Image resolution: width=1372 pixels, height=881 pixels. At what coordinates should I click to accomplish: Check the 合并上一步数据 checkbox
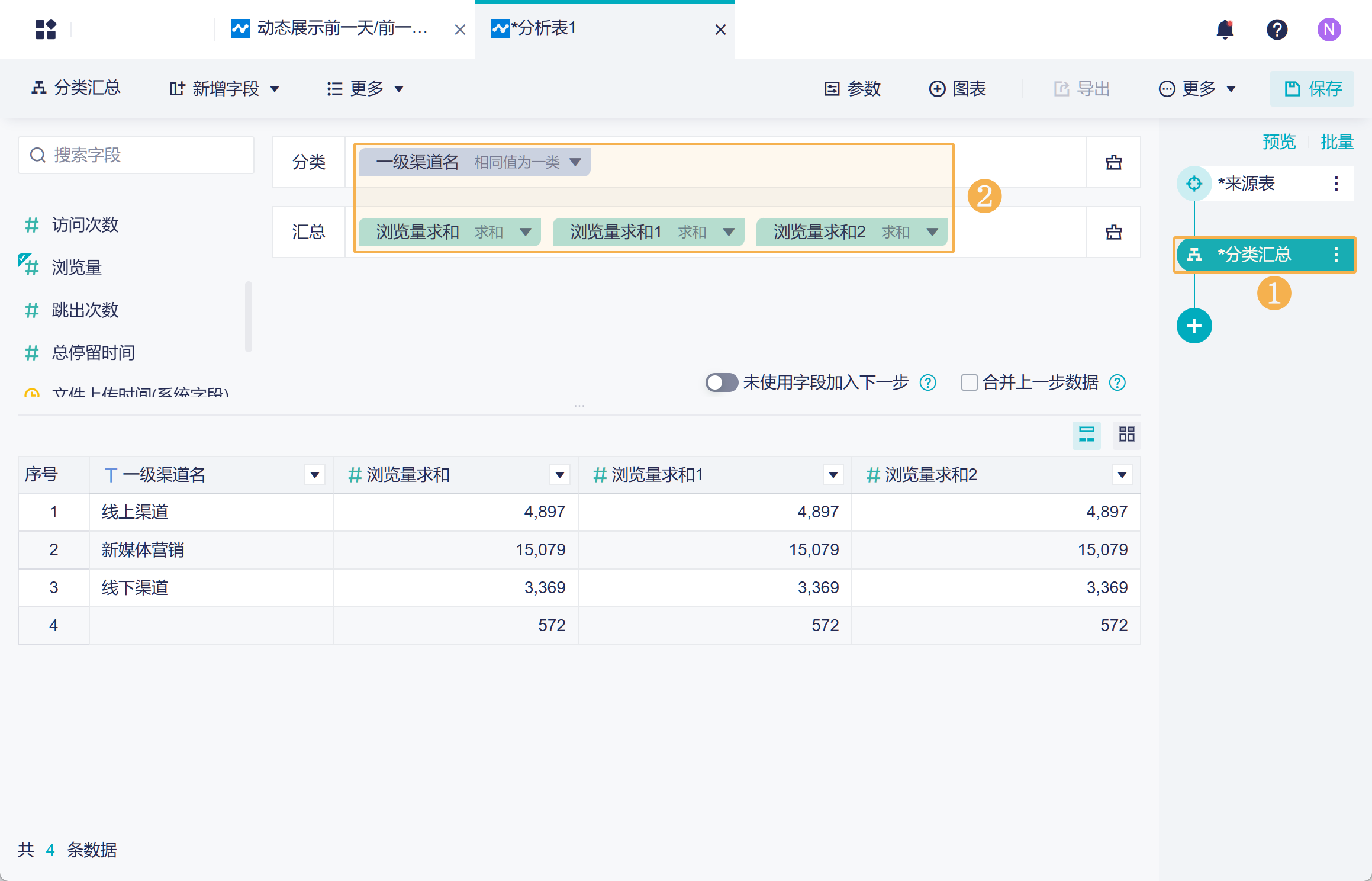(969, 382)
